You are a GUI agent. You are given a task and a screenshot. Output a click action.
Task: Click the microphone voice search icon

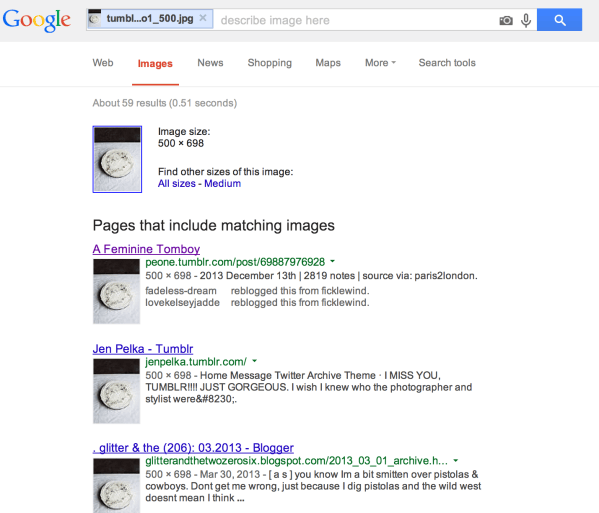click(x=526, y=20)
